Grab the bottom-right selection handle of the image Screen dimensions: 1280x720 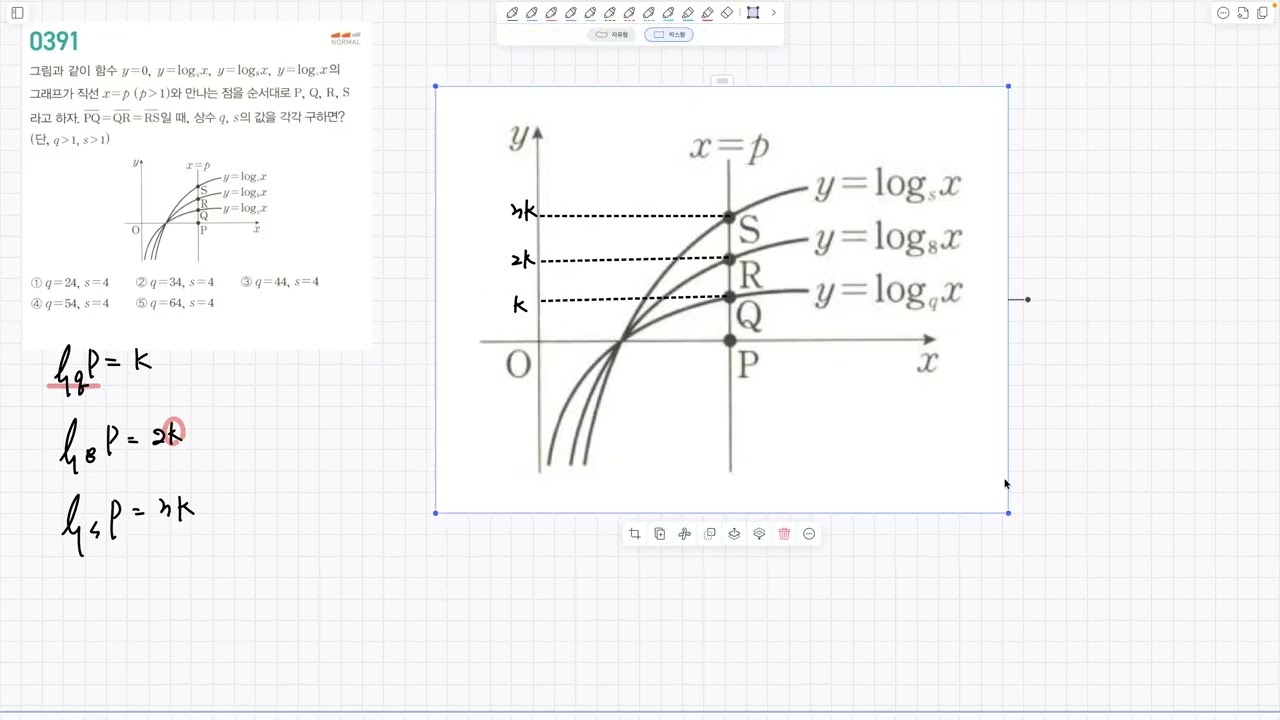tap(1008, 513)
